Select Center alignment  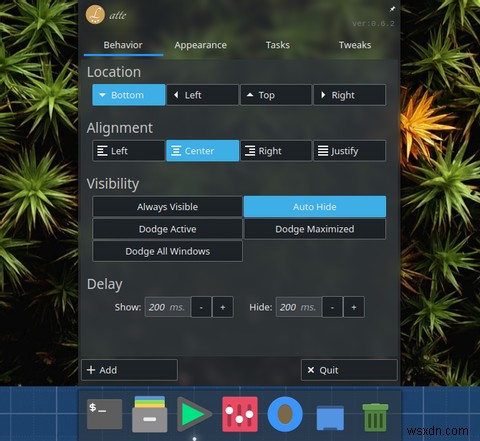pos(202,151)
